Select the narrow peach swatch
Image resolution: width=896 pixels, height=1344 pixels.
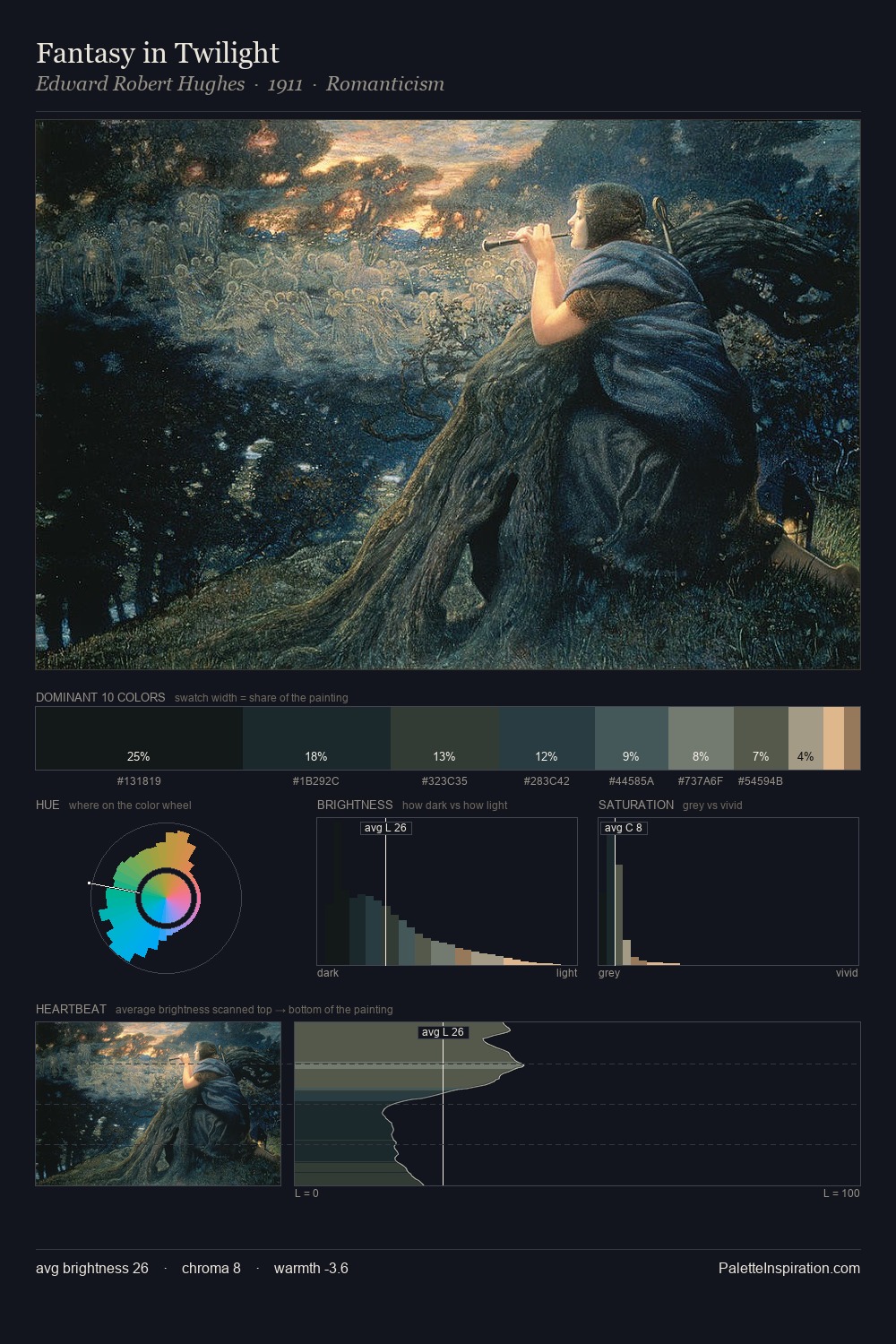[x=833, y=738]
